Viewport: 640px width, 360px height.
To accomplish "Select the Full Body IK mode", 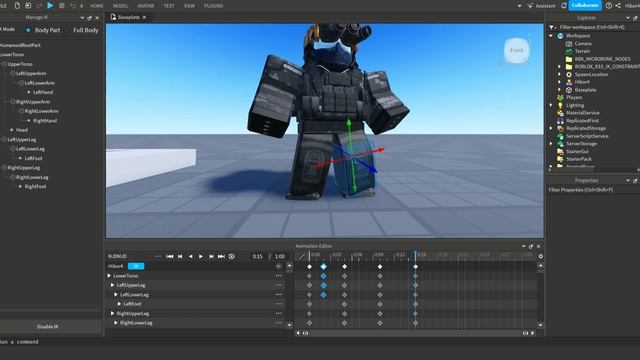I will [x=85, y=30].
